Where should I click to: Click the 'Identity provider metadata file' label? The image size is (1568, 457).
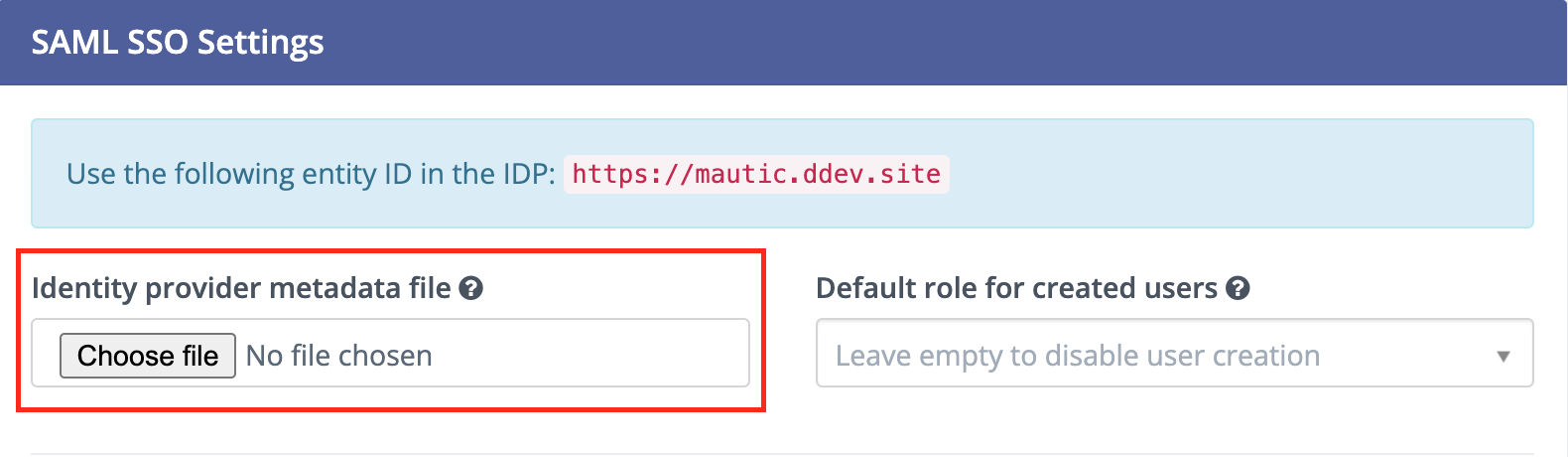[241, 288]
